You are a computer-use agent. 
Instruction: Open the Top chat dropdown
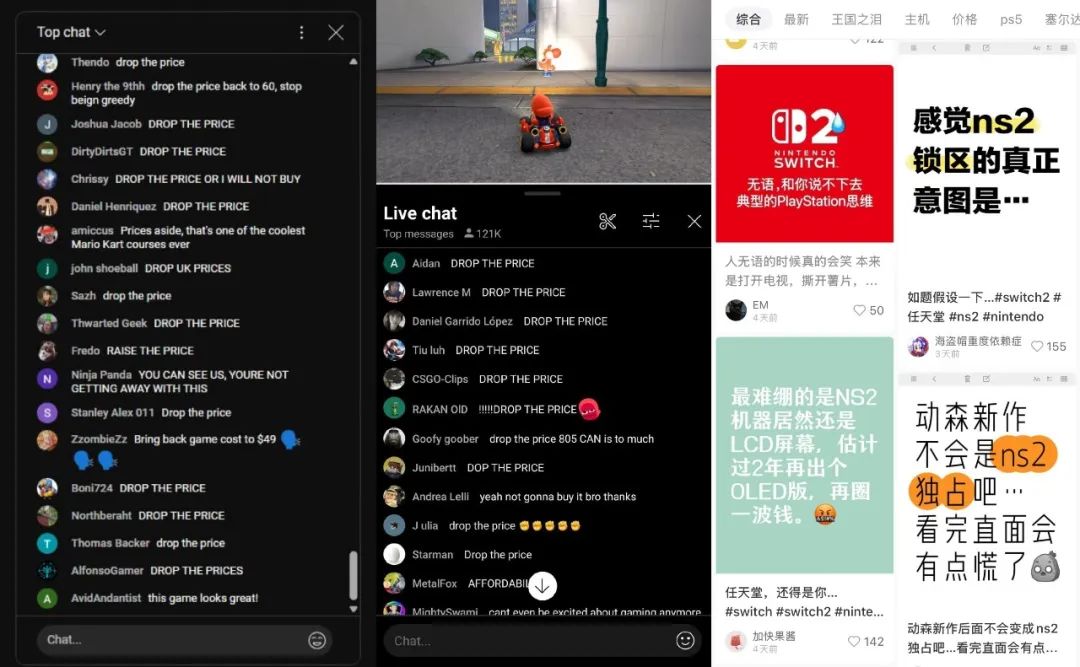pos(71,32)
